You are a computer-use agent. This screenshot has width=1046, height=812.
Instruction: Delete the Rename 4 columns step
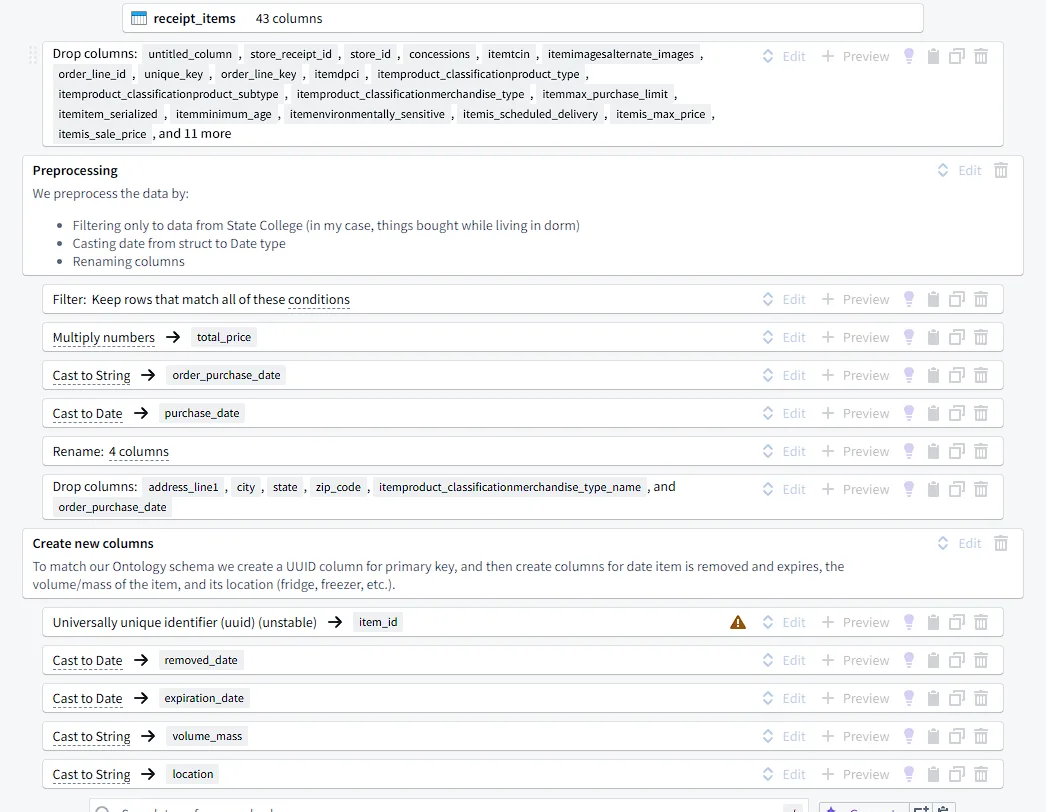tap(981, 451)
